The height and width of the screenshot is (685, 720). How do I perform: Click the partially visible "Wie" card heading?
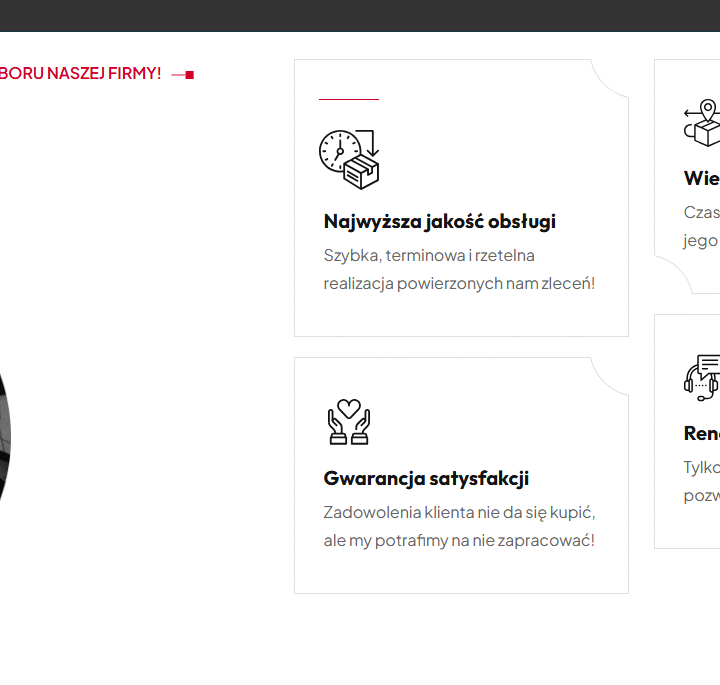click(x=701, y=178)
